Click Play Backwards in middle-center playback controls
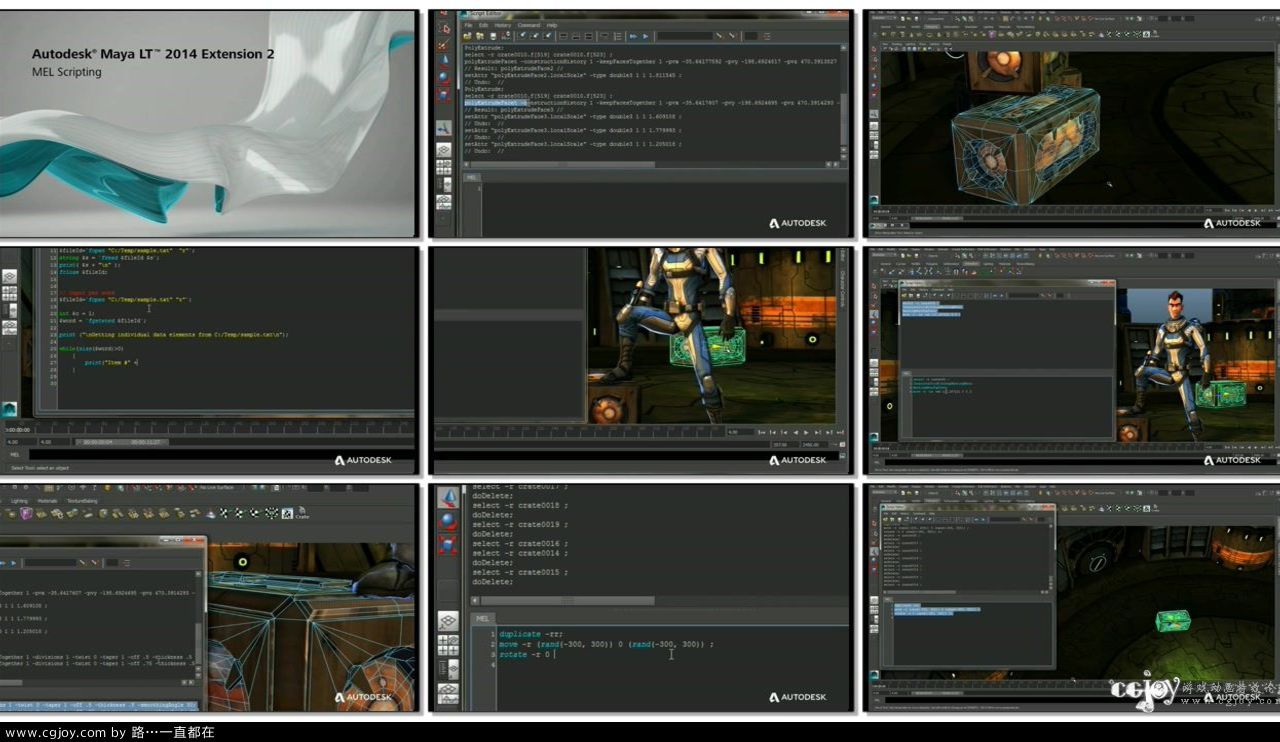The image size is (1280, 742). pyautogui.click(x=796, y=432)
